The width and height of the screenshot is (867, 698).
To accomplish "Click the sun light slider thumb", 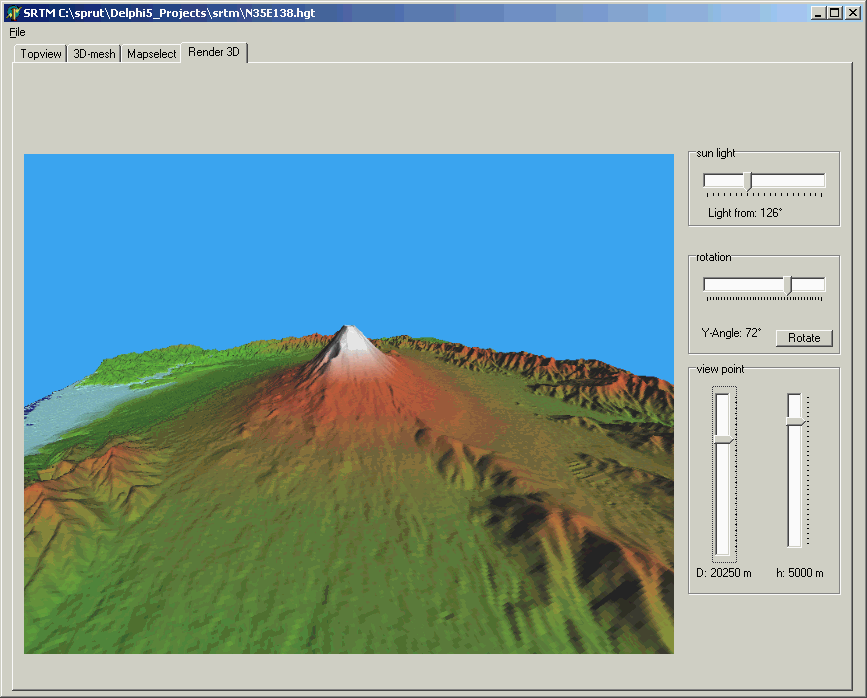I will [x=748, y=181].
